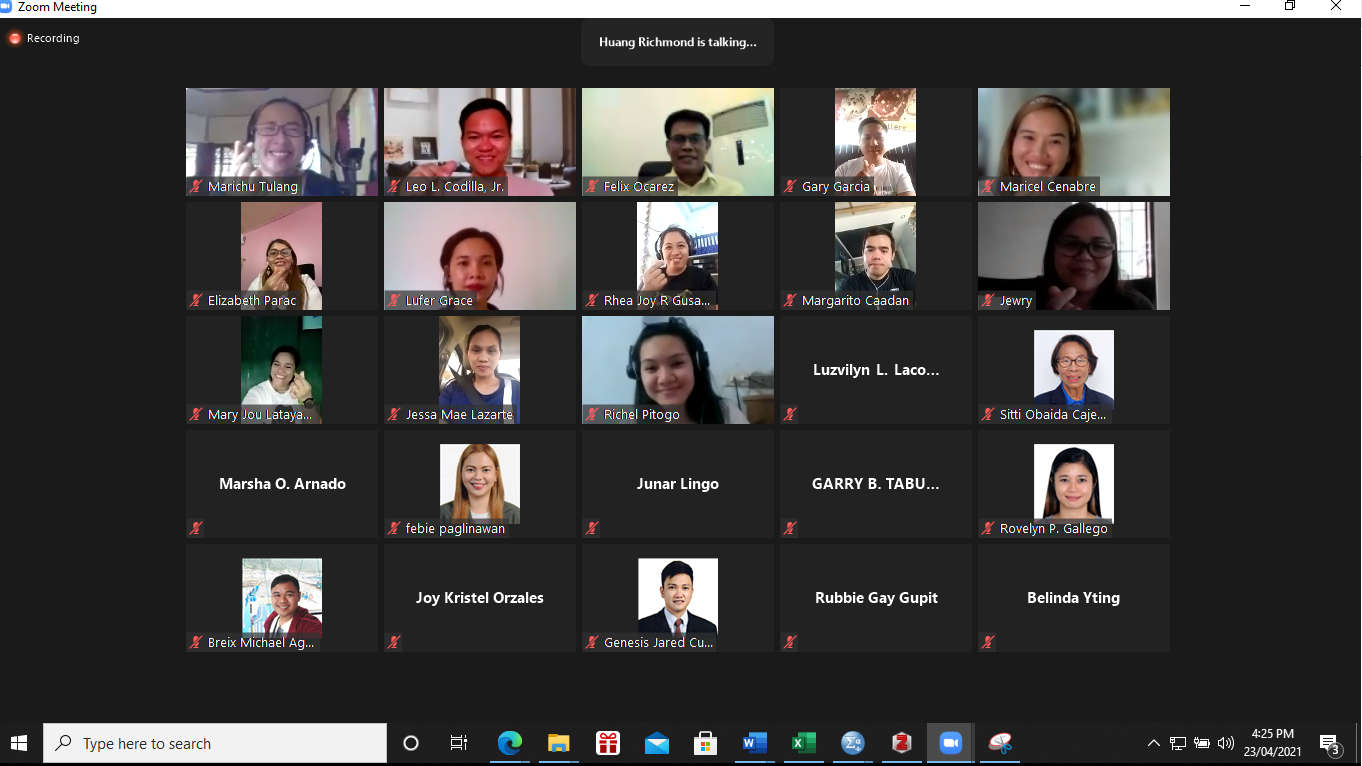Click Rovelyn P. Gallego's profile picture tile
Viewport: 1362px width, 766px height.
point(1074,483)
